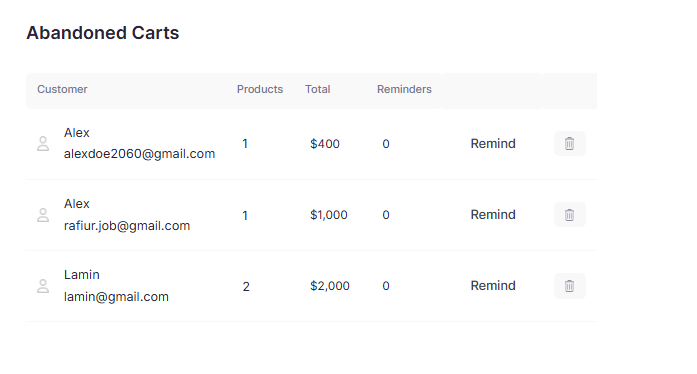Image resolution: width=697 pixels, height=374 pixels.
Task: Delete Alex's $400 abandoned cart with trash icon
Action: point(569,144)
